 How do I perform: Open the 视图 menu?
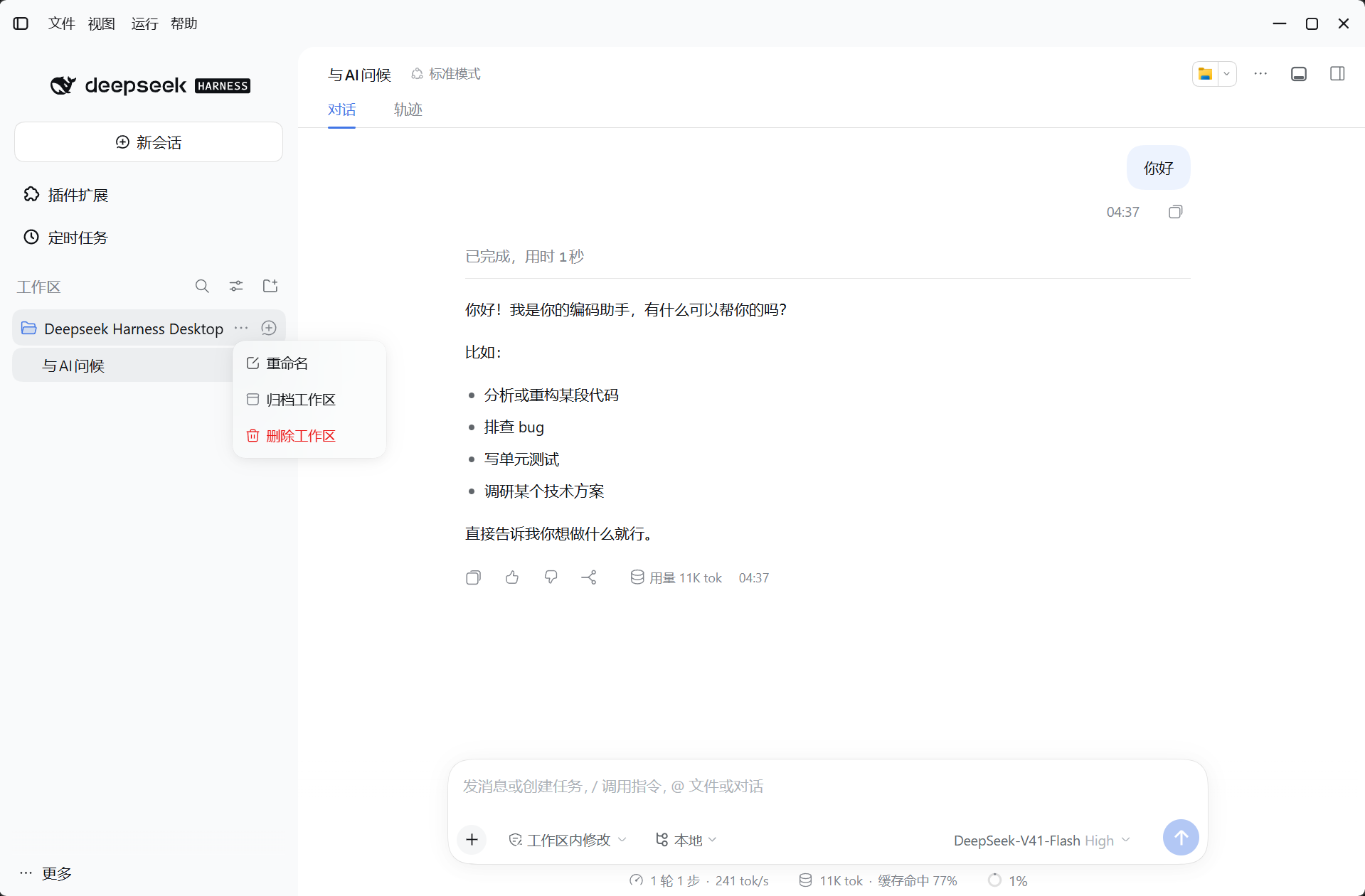pos(101,23)
